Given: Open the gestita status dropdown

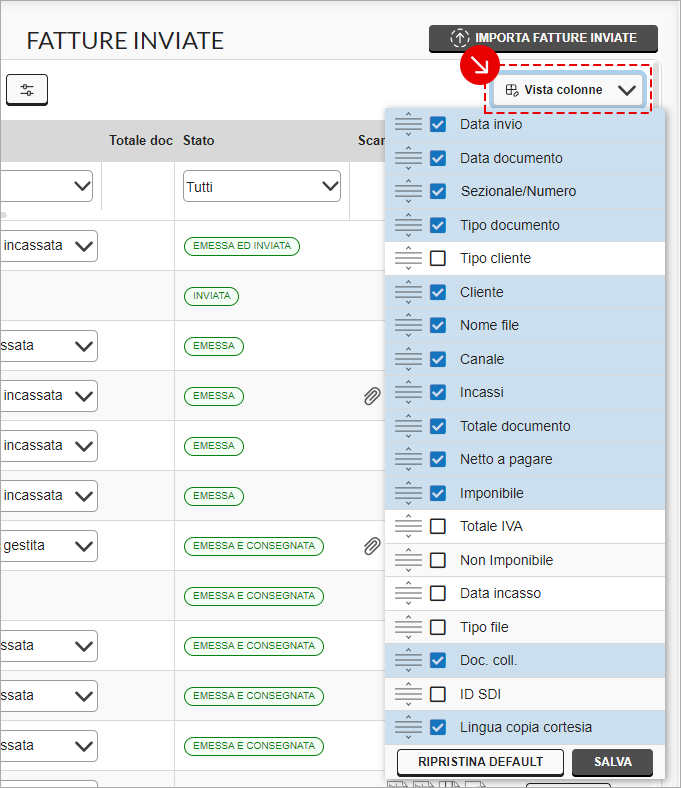Looking at the screenshot, I should point(49,546).
